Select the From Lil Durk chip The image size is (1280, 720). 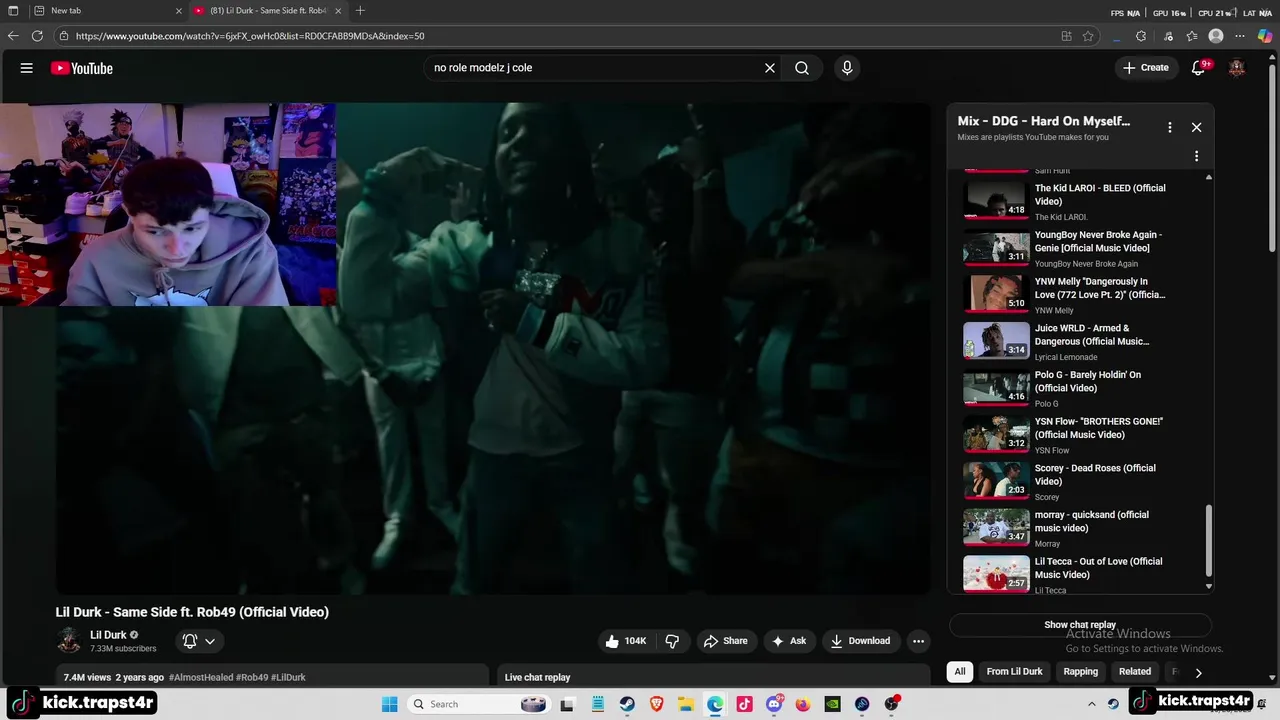pyautogui.click(x=1014, y=672)
